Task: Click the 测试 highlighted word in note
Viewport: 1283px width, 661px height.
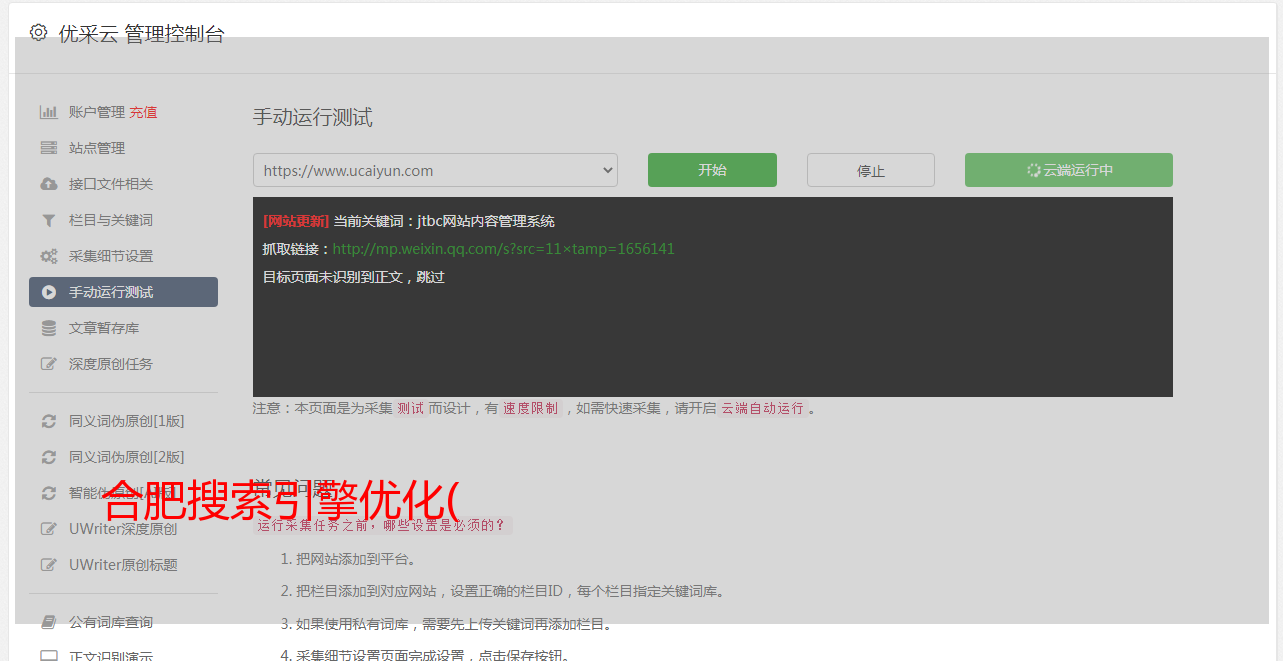Action: click(x=410, y=408)
